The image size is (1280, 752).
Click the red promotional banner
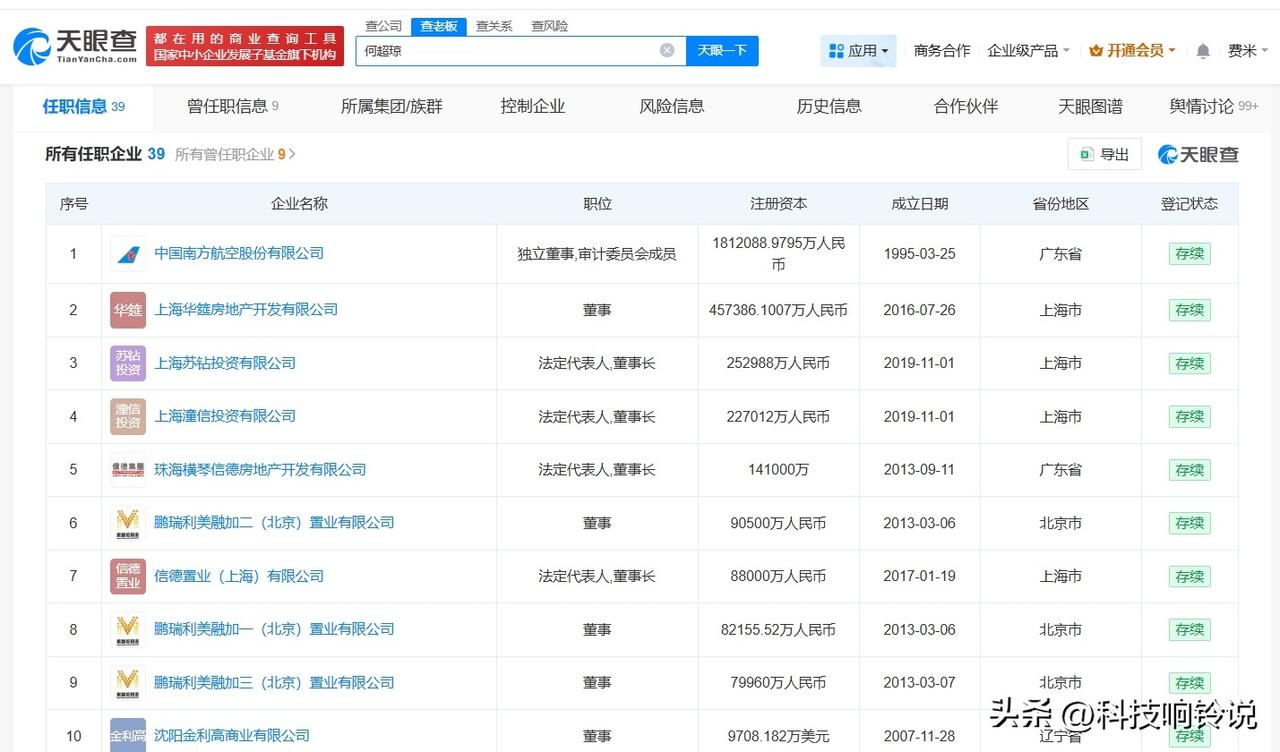coord(245,46)
